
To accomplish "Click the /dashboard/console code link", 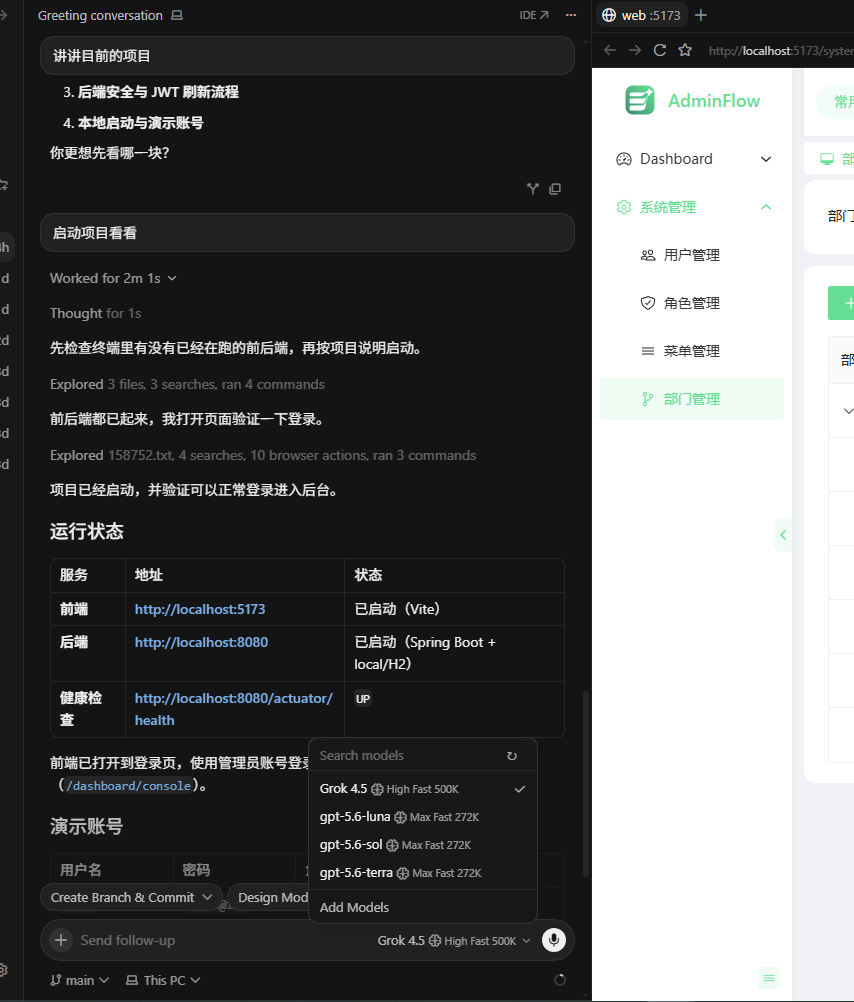I will [x=128, y=786].
